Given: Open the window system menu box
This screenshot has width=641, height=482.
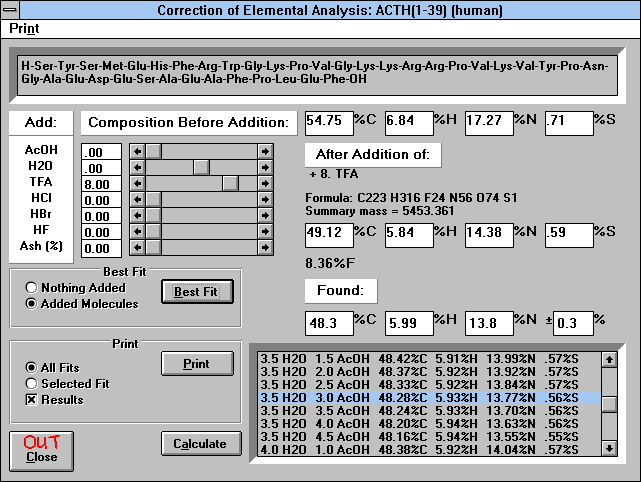Looking at the screenshot, I should pos(10,9).
